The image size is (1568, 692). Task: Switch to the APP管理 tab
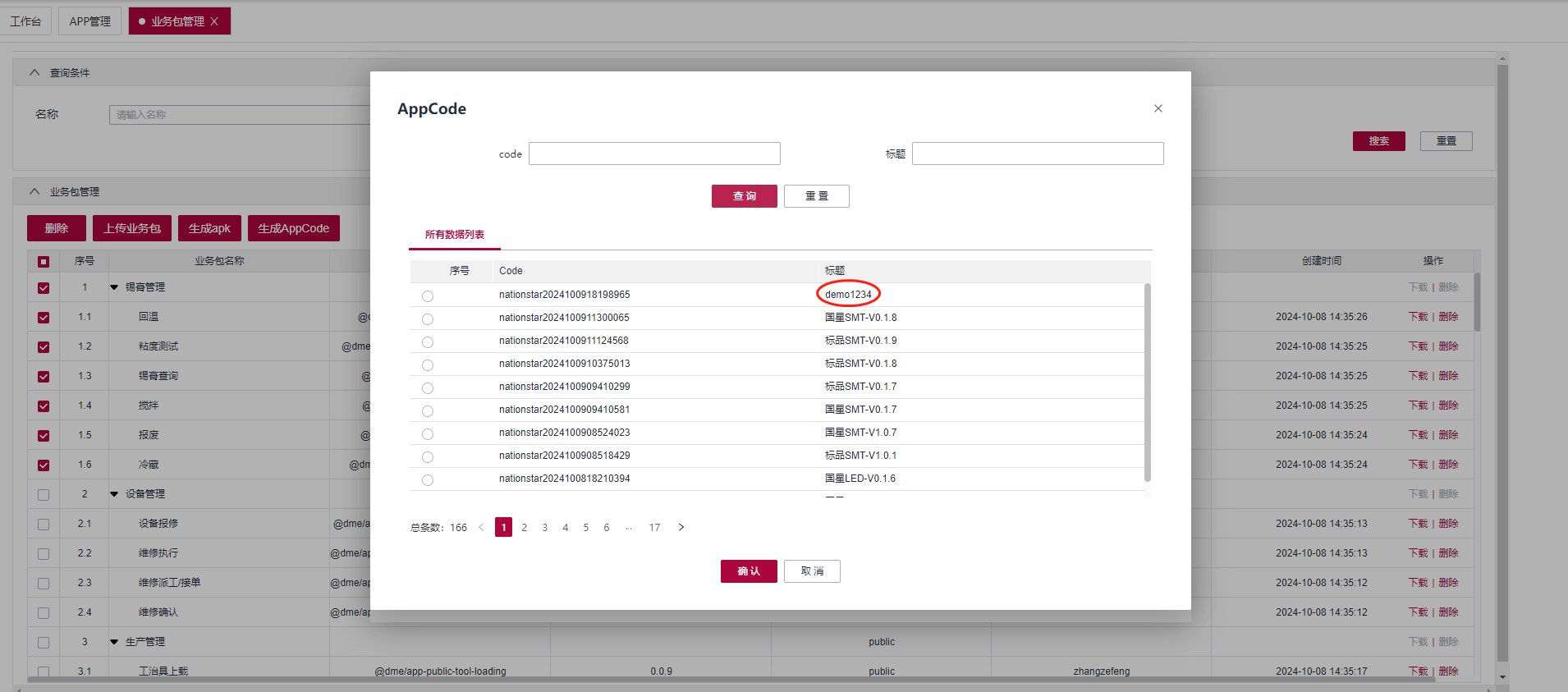(89, 21)
